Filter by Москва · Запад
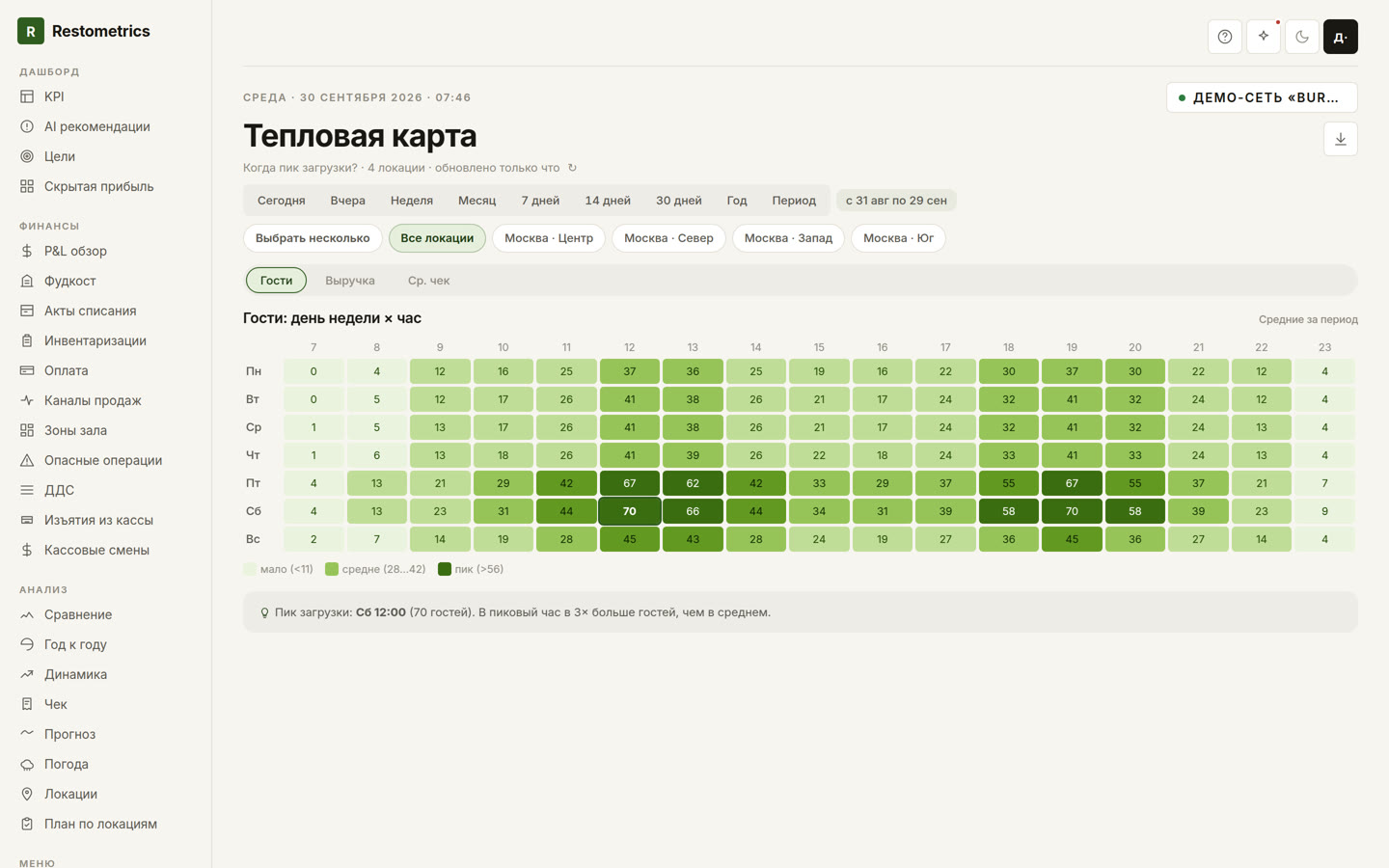The image size is (1389, 868). [x=788, y=238]
